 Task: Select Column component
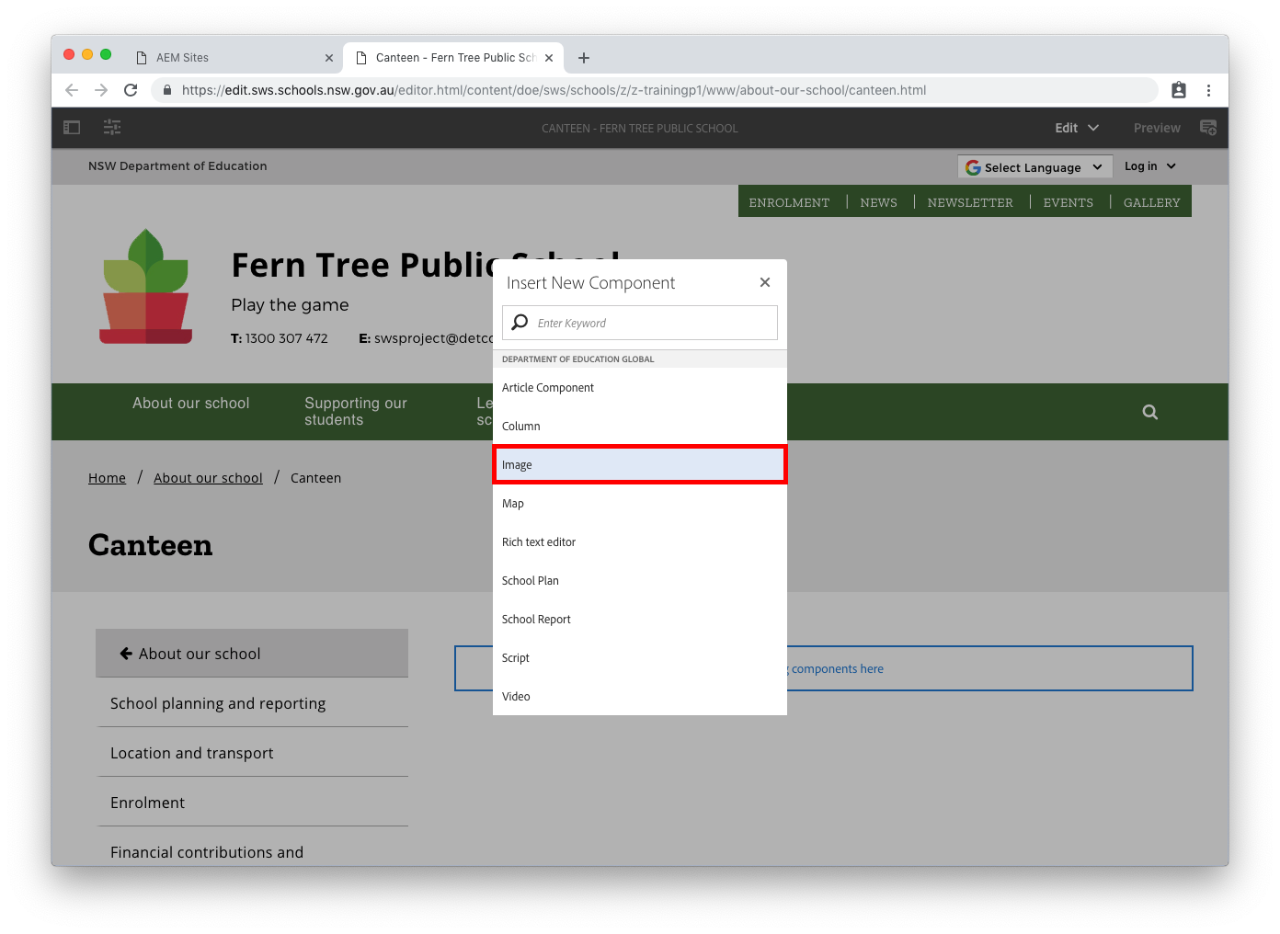coord(640,426)
